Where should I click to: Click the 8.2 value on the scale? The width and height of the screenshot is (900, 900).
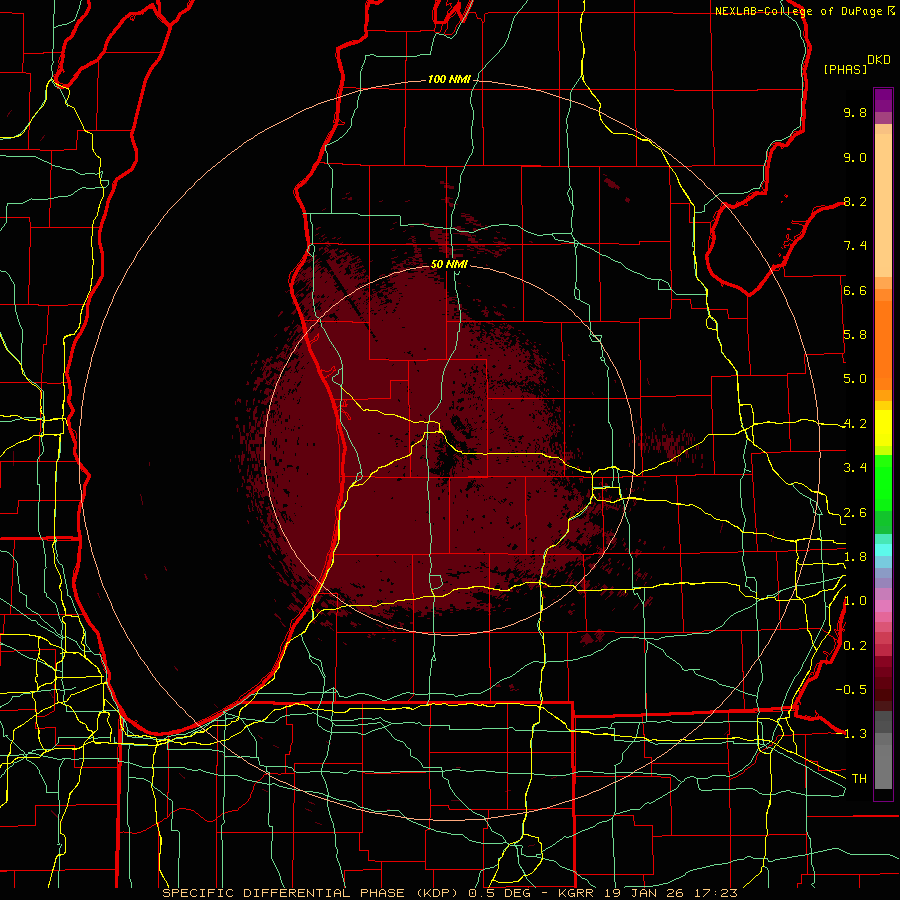855,201
